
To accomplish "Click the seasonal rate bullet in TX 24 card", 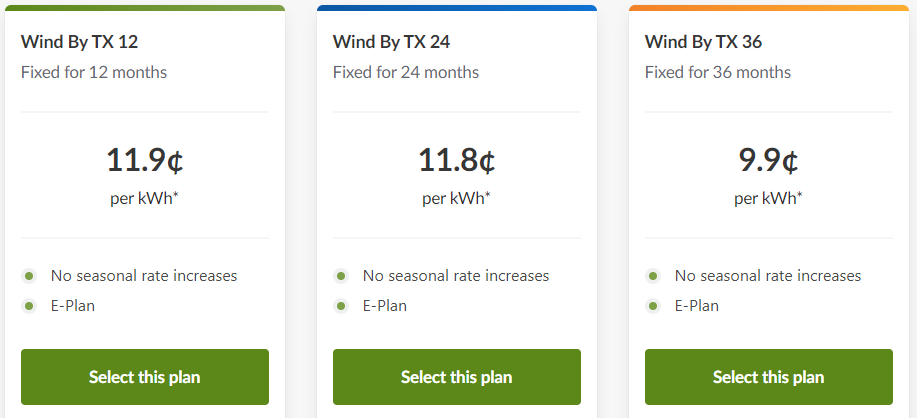I will pyautogui.click(x=342, y=275).
